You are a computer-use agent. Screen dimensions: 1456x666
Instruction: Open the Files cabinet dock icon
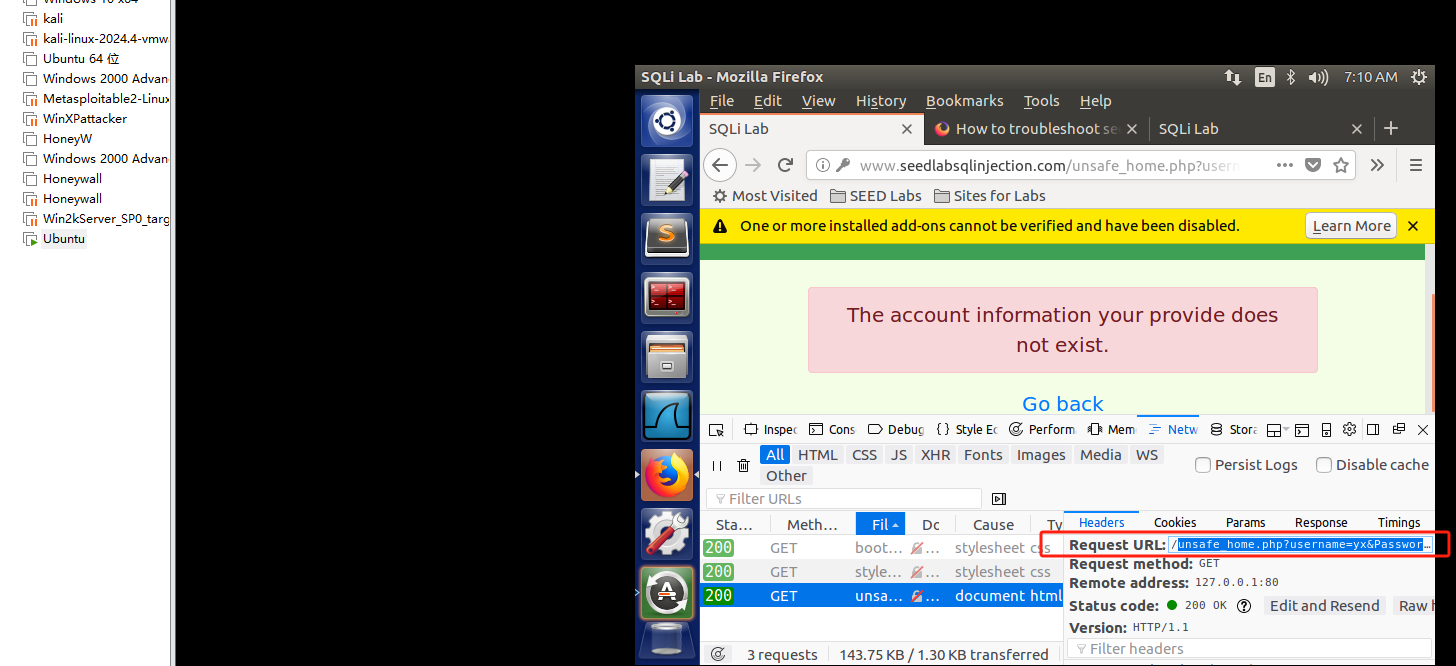[666, 356]
